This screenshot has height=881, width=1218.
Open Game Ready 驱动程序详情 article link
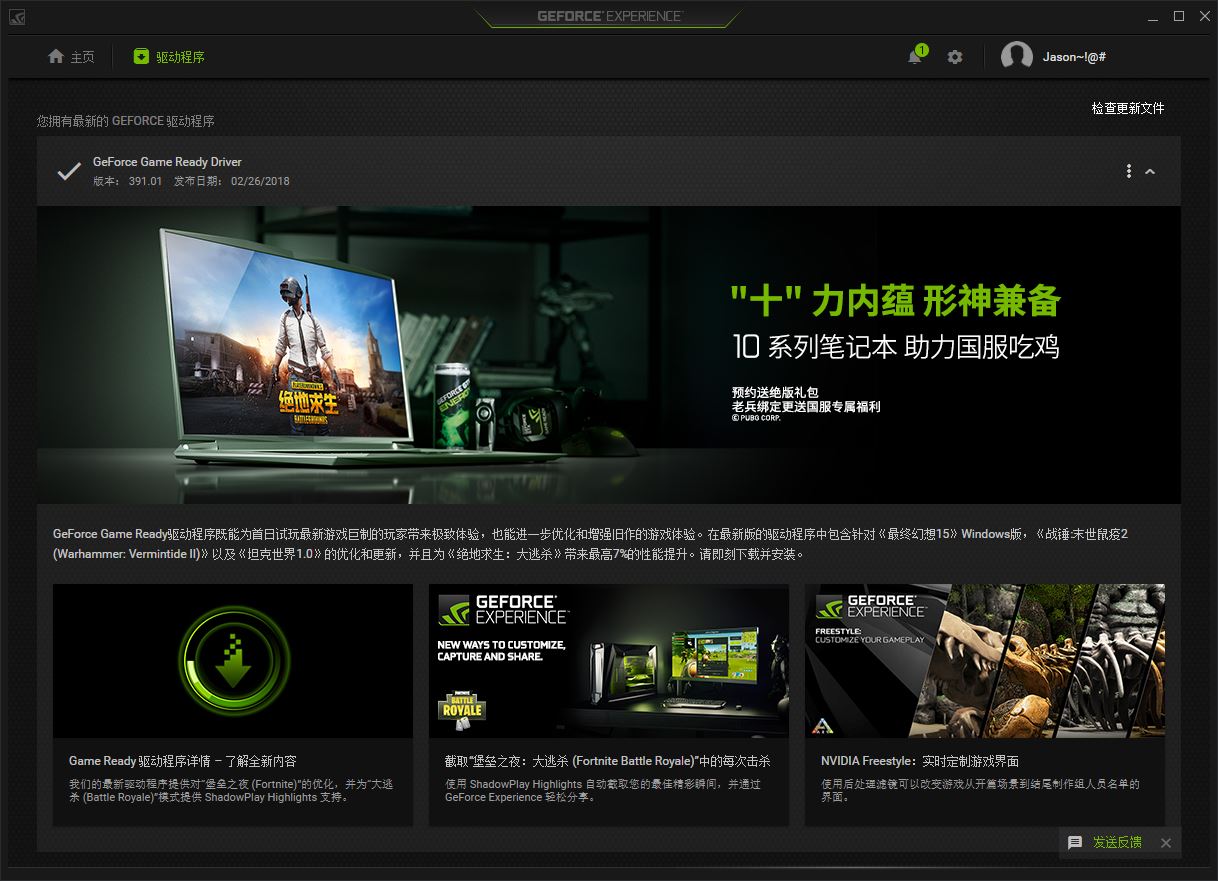(x=183, y=761)
